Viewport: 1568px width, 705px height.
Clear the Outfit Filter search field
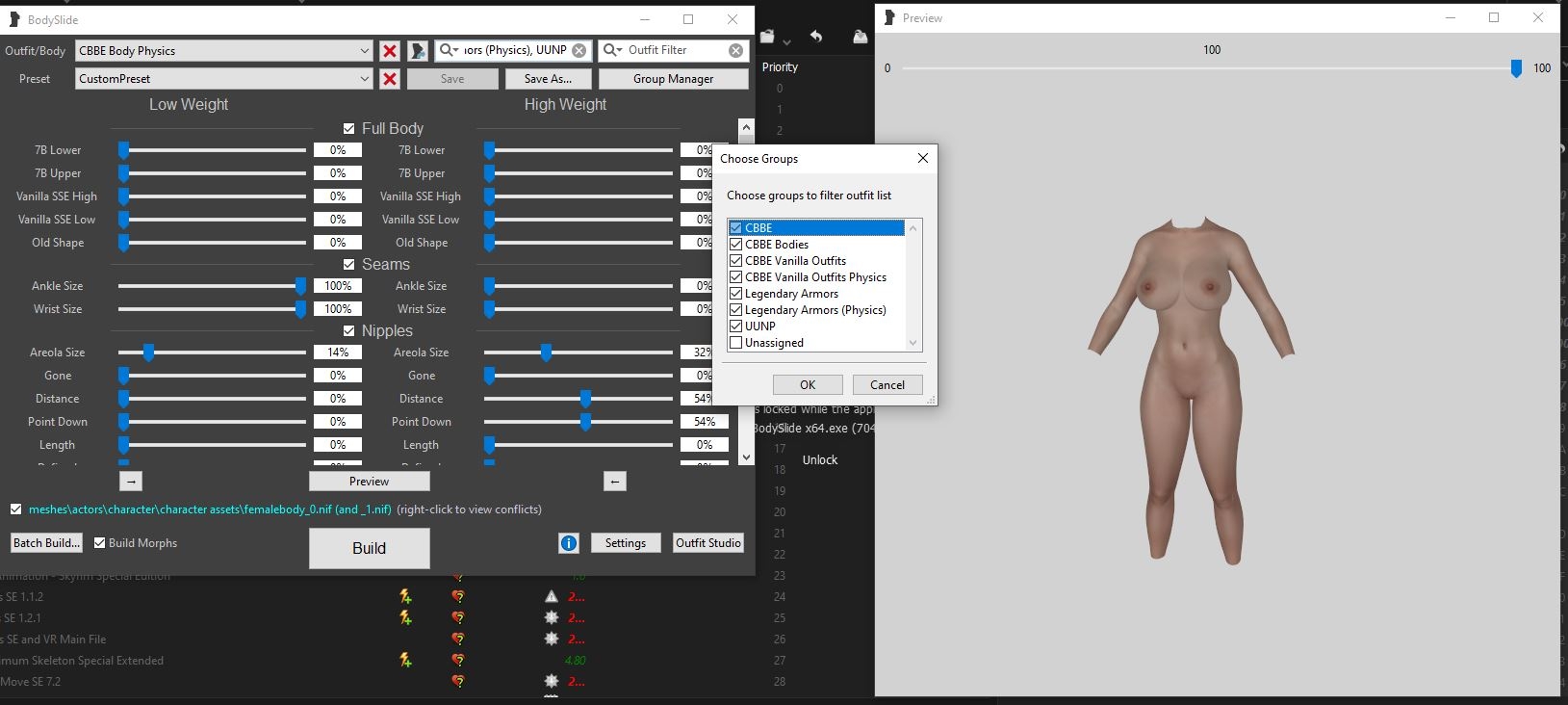(735, 51)
